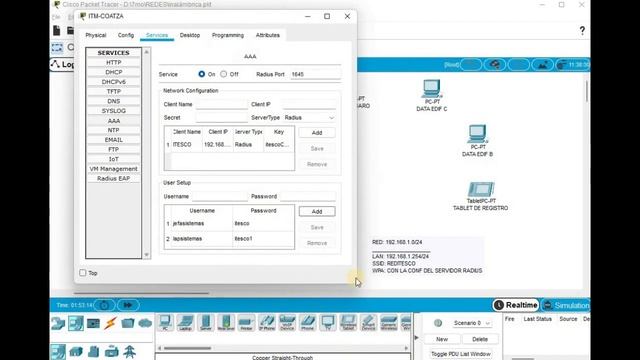640x360 pixels.
Task: Open the DHCP service
Action: click(113, 72)
